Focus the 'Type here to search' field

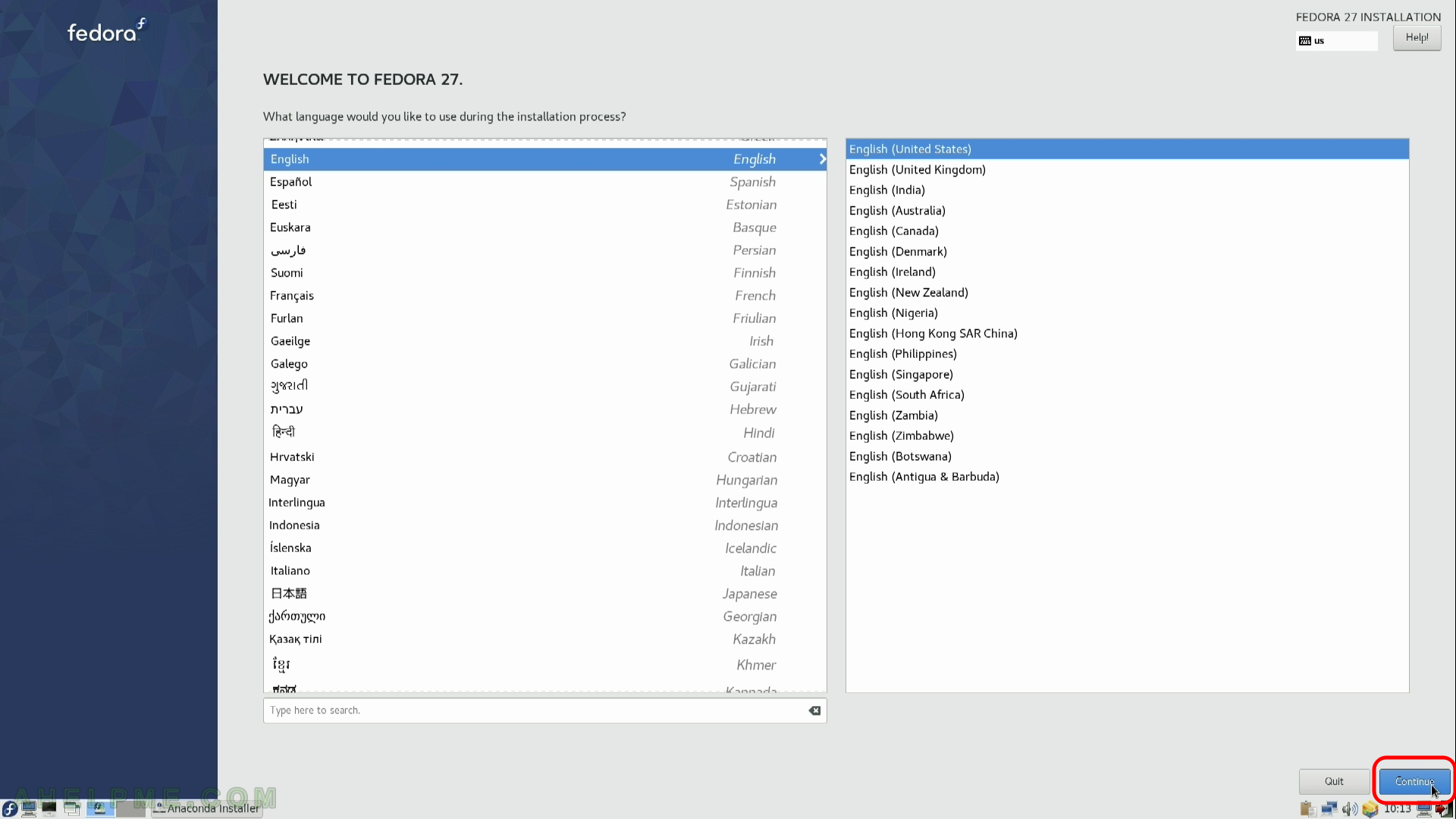pyautogui.click(x=544, y=711)
